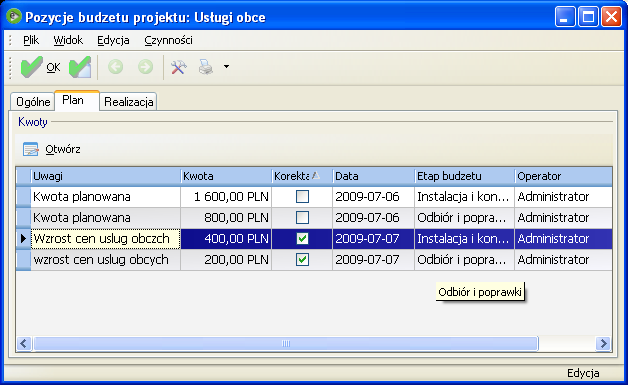Toggle Korekta checkbox for 1 600,00 PLN row
The image size is (628, 385).
coord(302,197)
